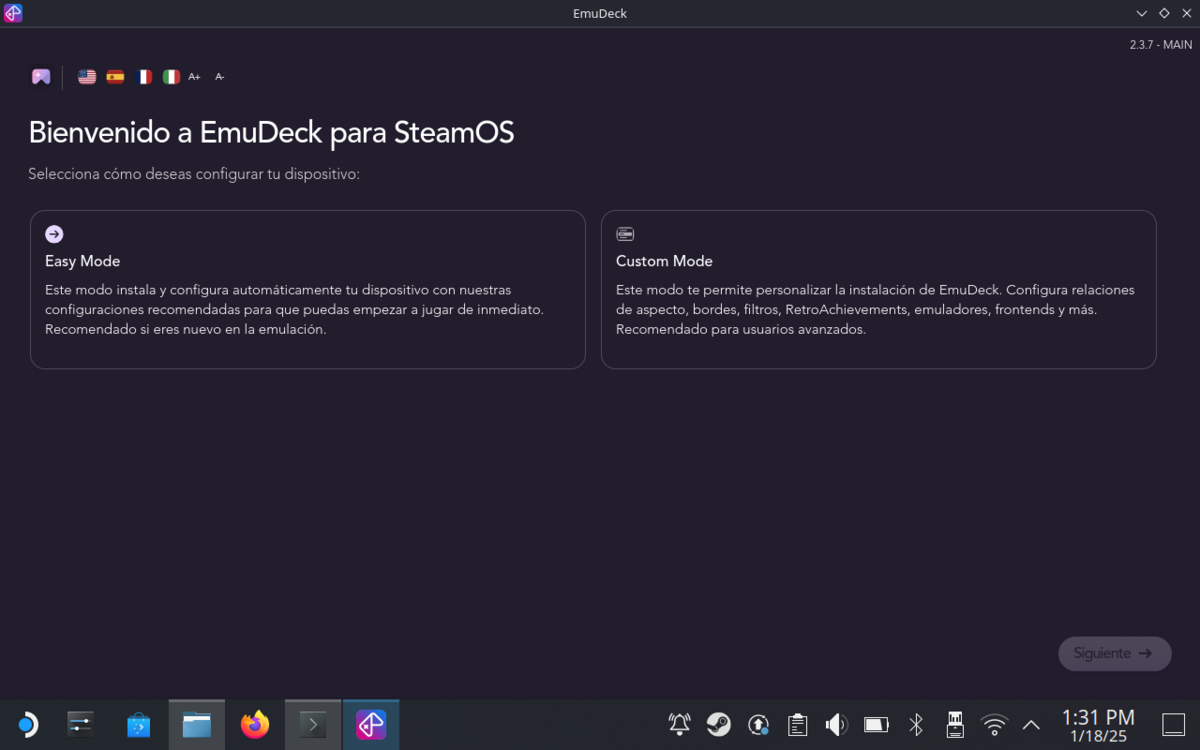Increase font size with A+

coord(195,77)
